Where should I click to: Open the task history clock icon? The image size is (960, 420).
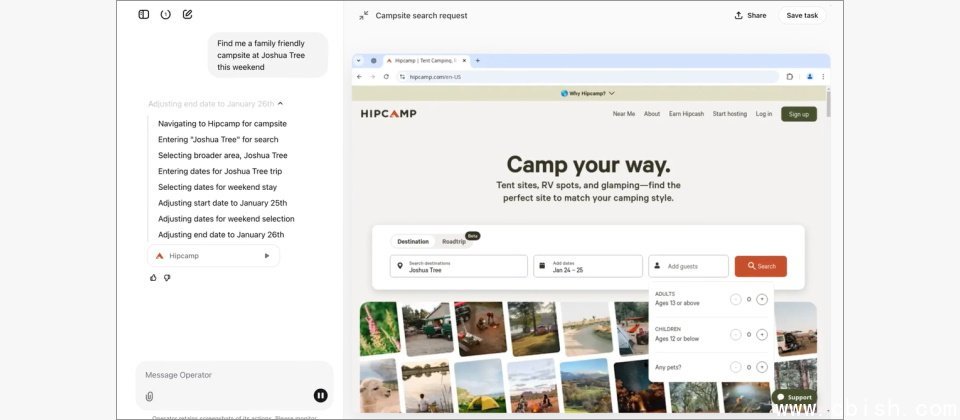[166, 15]
